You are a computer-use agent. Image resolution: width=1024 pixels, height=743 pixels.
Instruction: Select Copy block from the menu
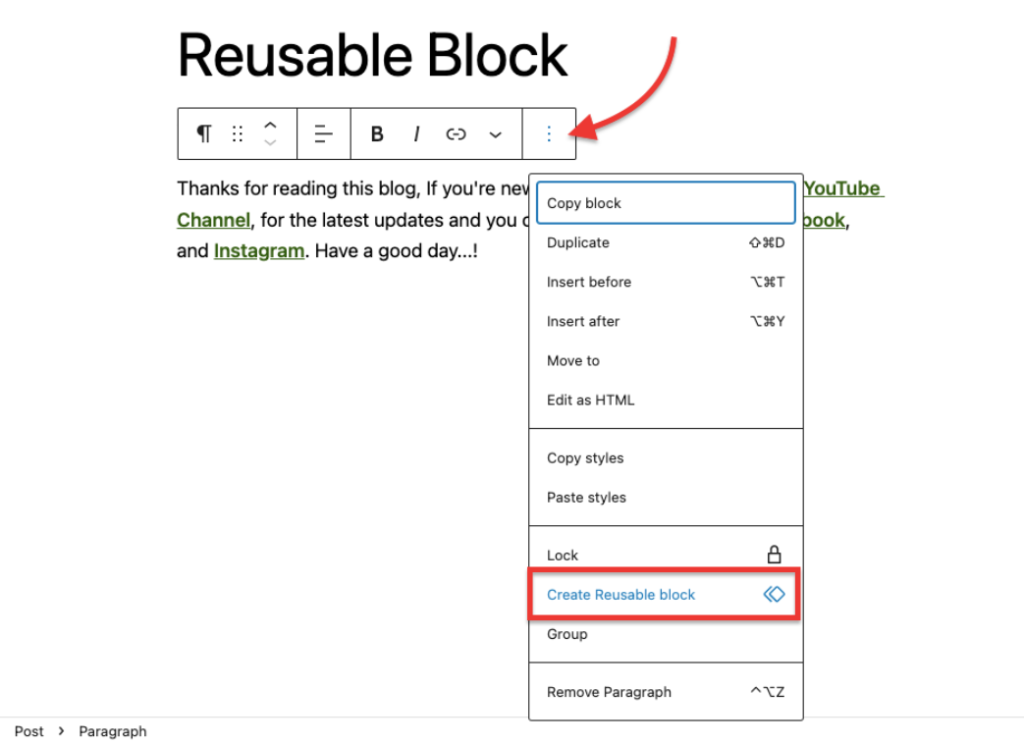(x=665, y=203)
